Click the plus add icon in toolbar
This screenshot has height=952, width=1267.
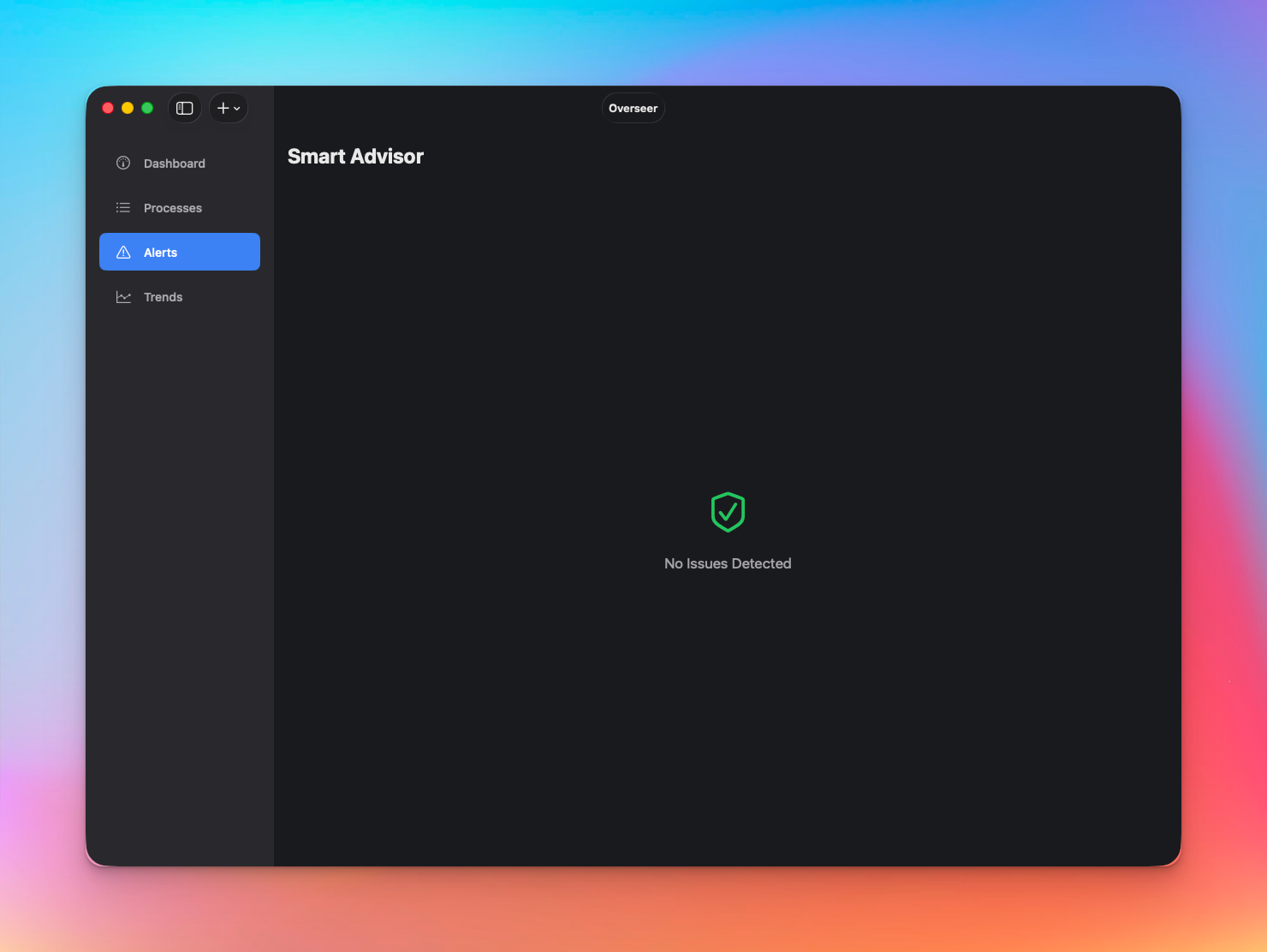[223, 108]
